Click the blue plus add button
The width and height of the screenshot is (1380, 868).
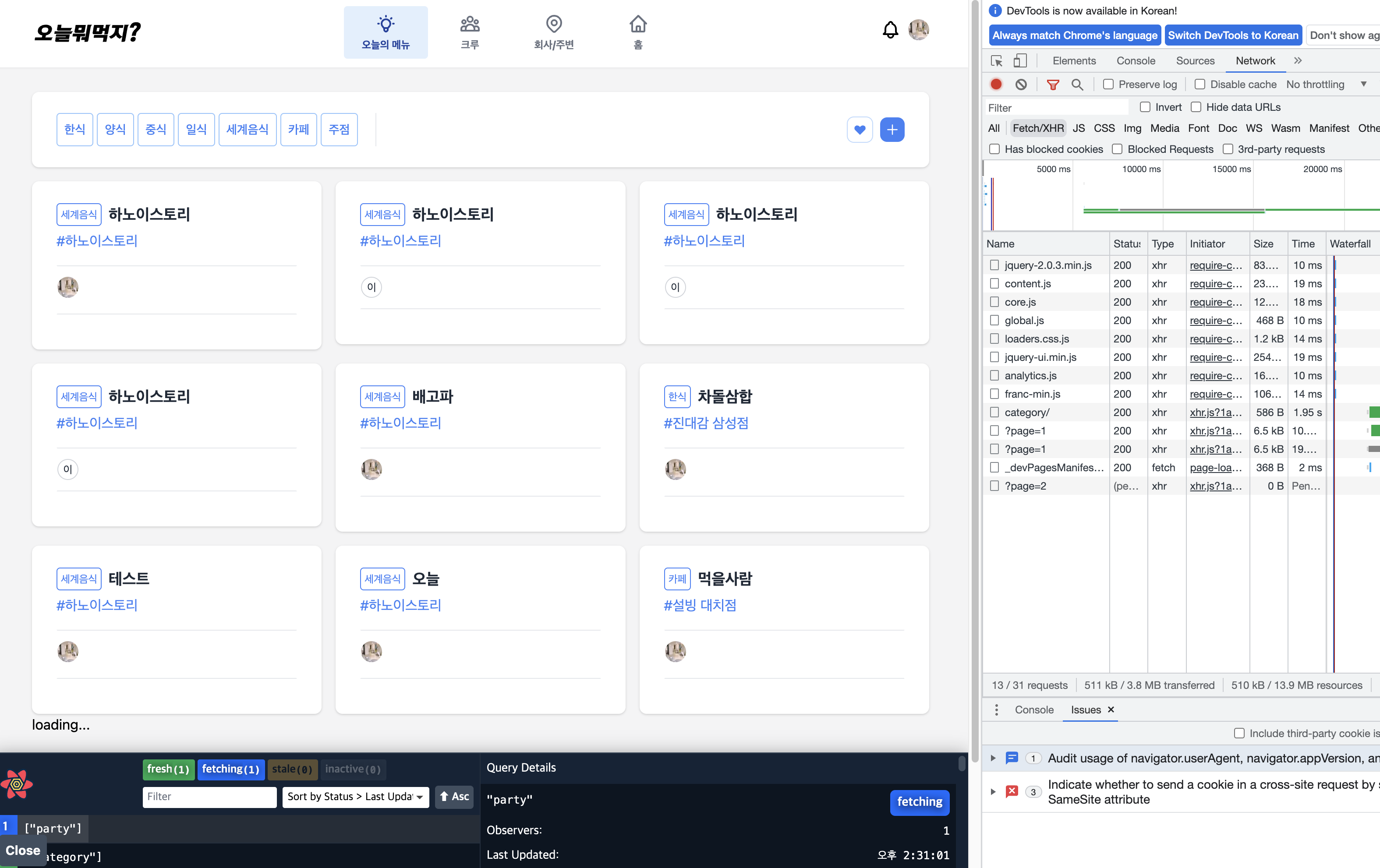tap(892, 130)
